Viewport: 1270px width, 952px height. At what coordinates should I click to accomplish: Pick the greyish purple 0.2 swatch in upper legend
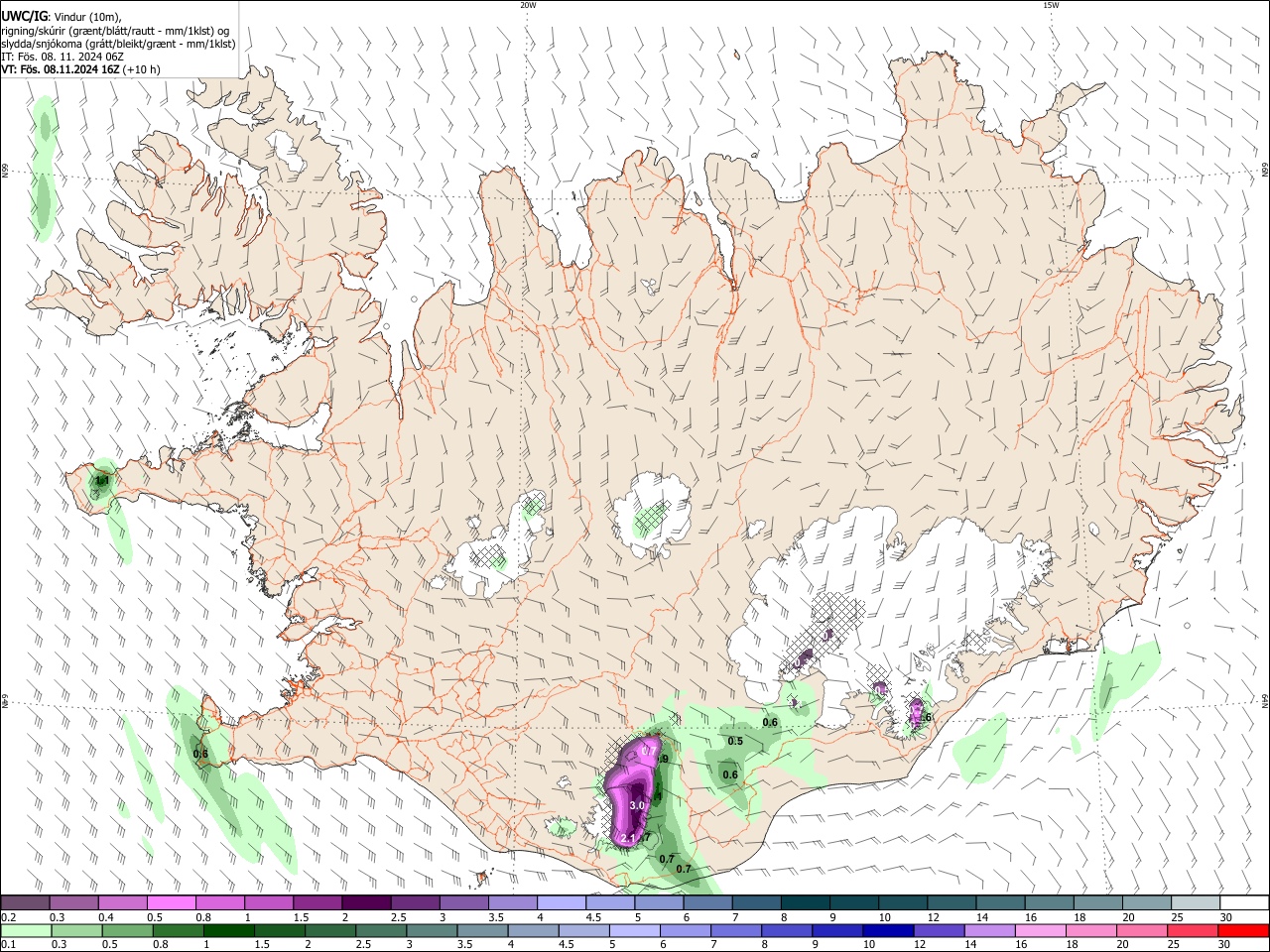pos(25,902)
